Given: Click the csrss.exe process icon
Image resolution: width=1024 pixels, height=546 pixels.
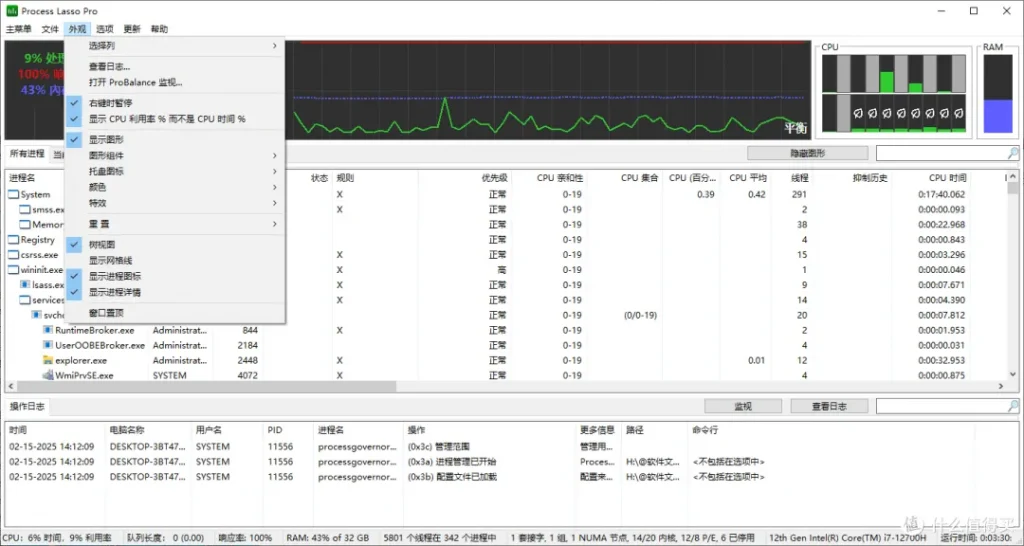Looking at the screenshot, I should [x=13, y=255].
